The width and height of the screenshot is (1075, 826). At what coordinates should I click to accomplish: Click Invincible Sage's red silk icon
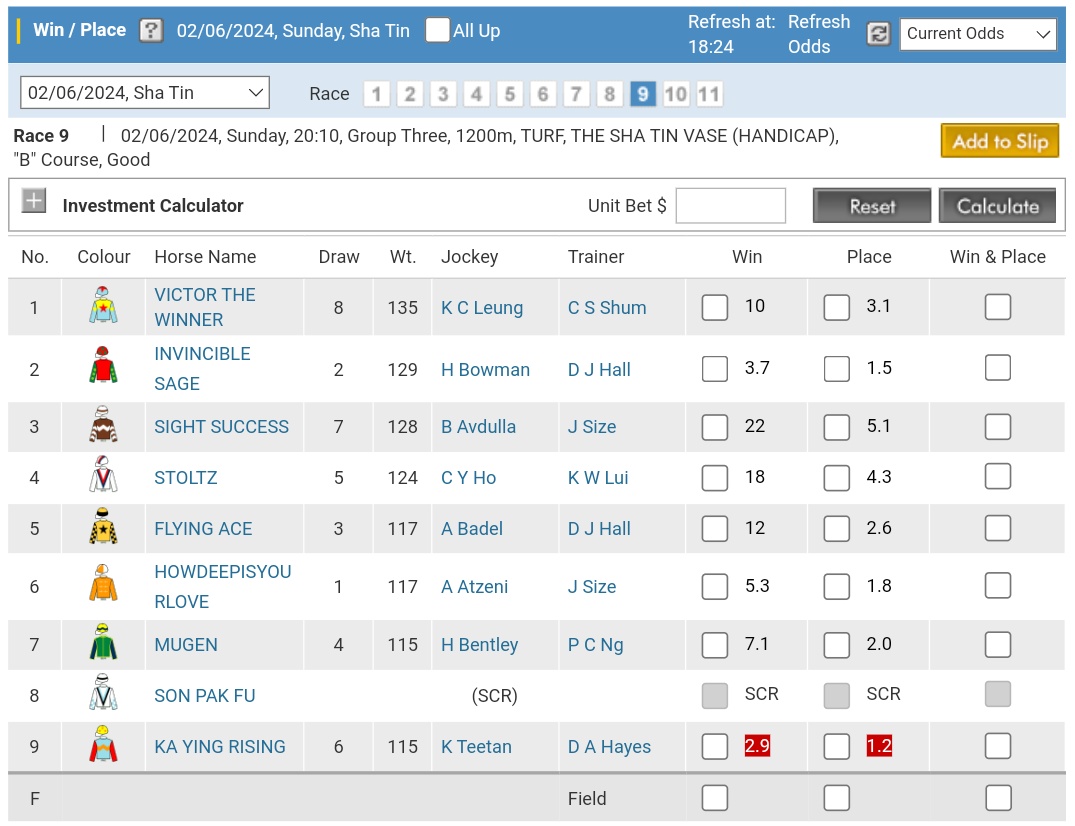[103, 365]
